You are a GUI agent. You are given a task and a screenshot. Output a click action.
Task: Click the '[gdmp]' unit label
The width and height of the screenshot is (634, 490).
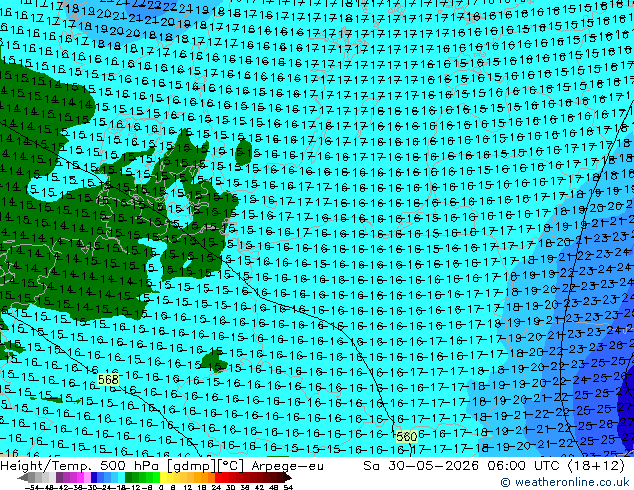192,466
